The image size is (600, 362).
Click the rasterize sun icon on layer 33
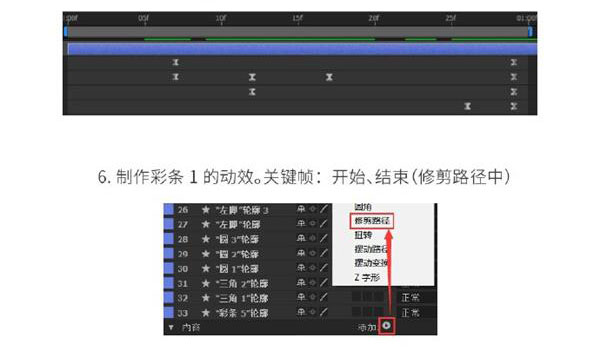pyautogui.click(x=313, y=312)
